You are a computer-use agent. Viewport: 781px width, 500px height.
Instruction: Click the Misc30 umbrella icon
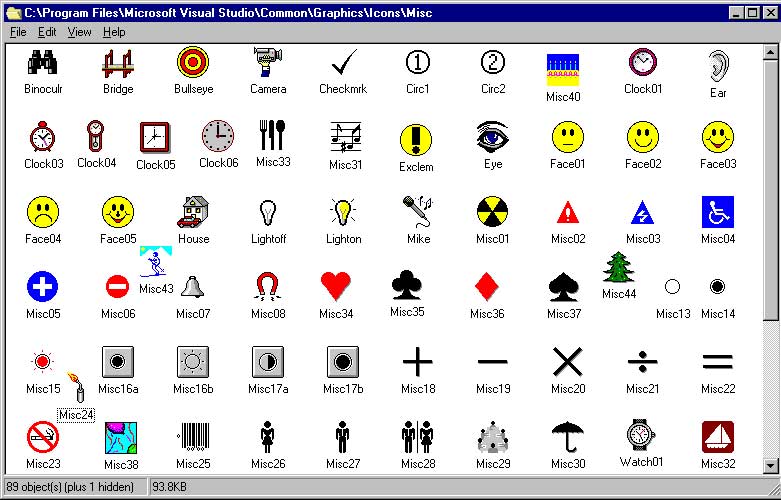coord(568,437)
